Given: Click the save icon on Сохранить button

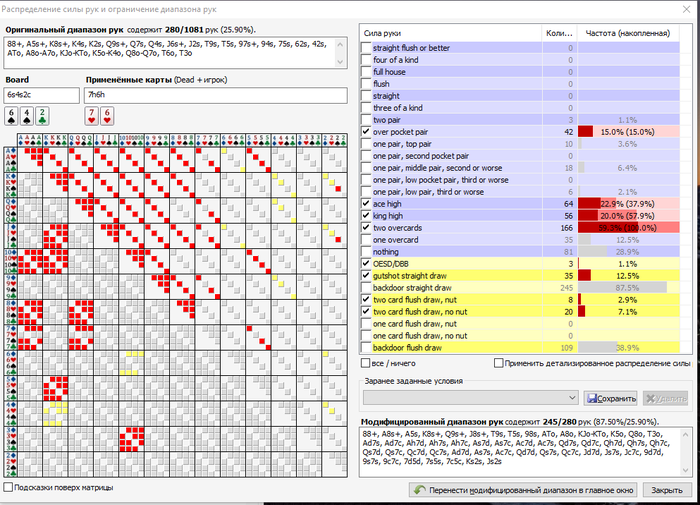Looking at the screenshot, I should point(592,398).
